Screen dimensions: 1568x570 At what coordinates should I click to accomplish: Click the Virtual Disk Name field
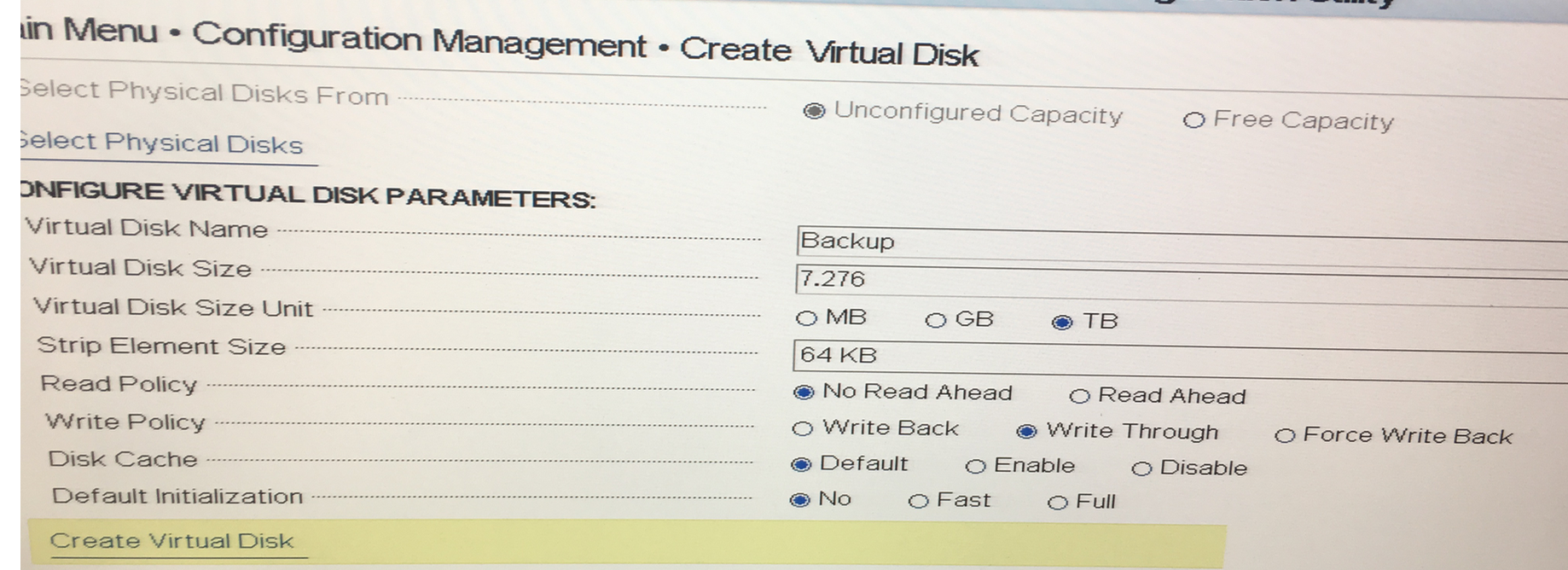[1177, 242]
